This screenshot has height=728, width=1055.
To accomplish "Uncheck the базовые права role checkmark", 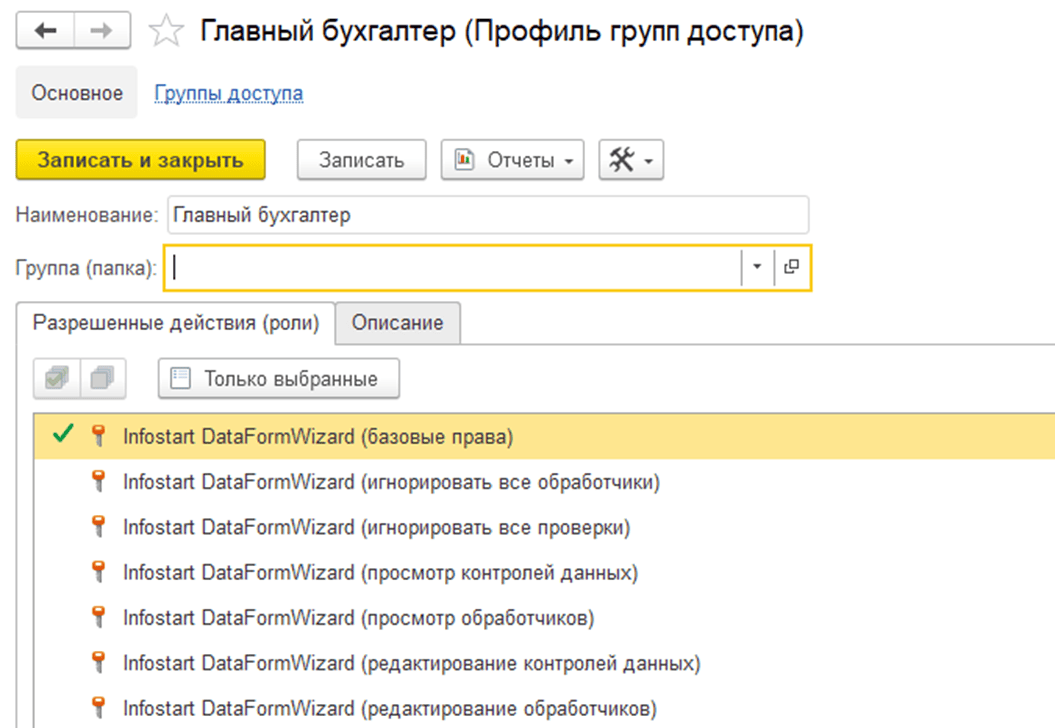I will pos(63,435).
